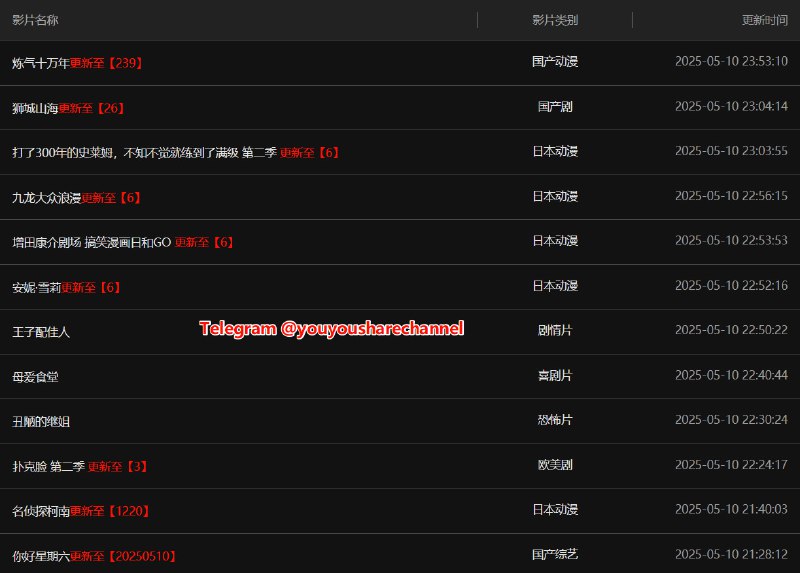Open horror film 丑陋的继姐

41,421
